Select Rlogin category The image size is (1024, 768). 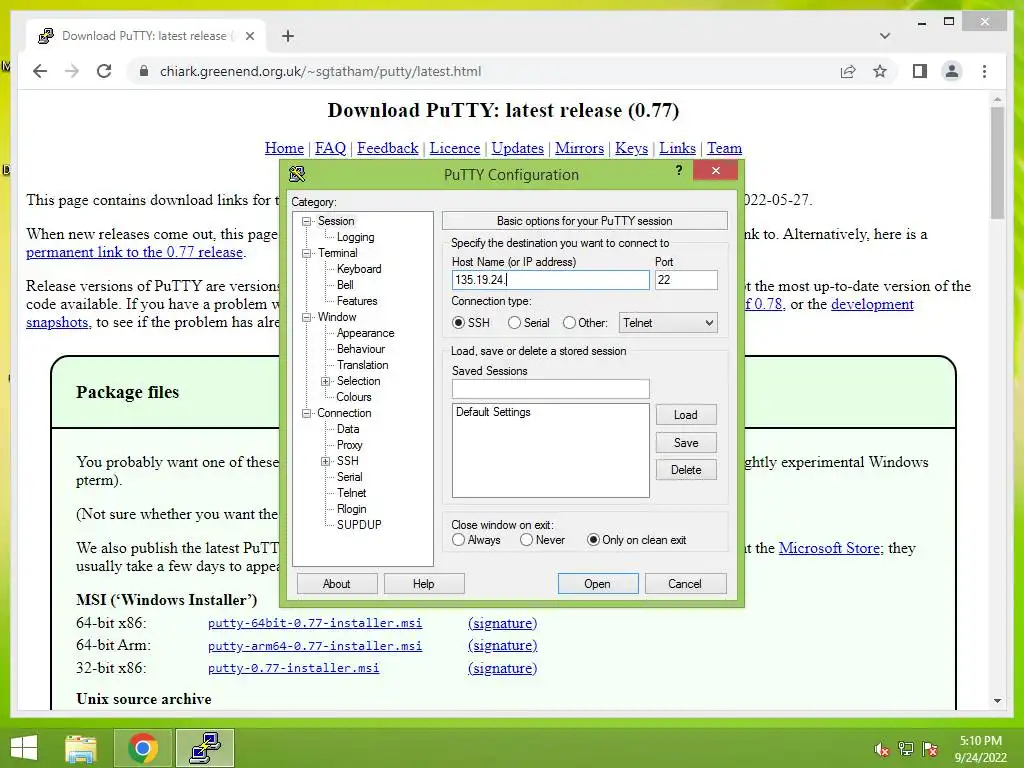pyautogui.click(x=351, y=509)
